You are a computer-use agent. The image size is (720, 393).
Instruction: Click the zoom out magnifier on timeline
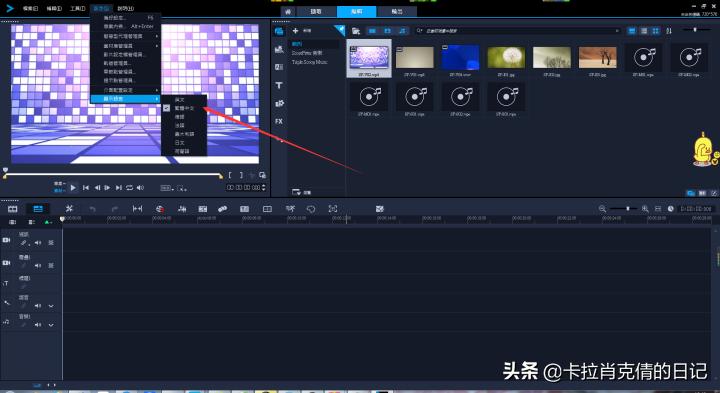(602, 209)
